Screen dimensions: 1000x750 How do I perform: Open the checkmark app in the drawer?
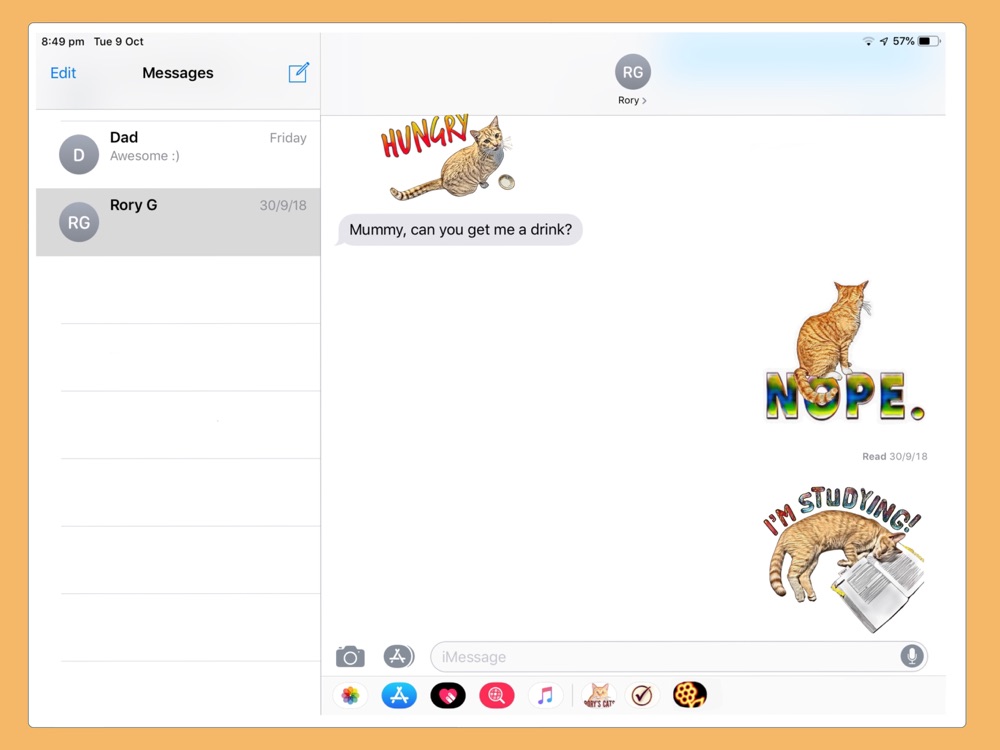(642, 695)
